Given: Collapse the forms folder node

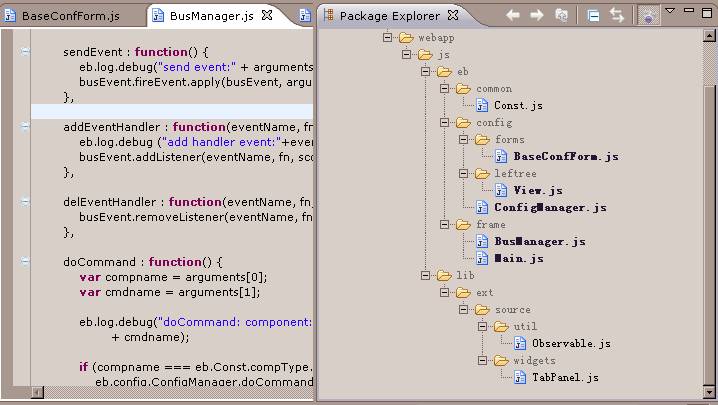Looking at the screenshot, I should (x=463, y=139).
